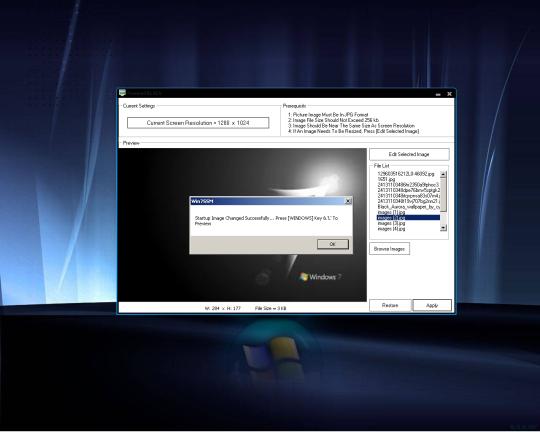Select highlighted images (2).jpg entry
The height and width of the screenshot is (432, 540).
point(408,218)
